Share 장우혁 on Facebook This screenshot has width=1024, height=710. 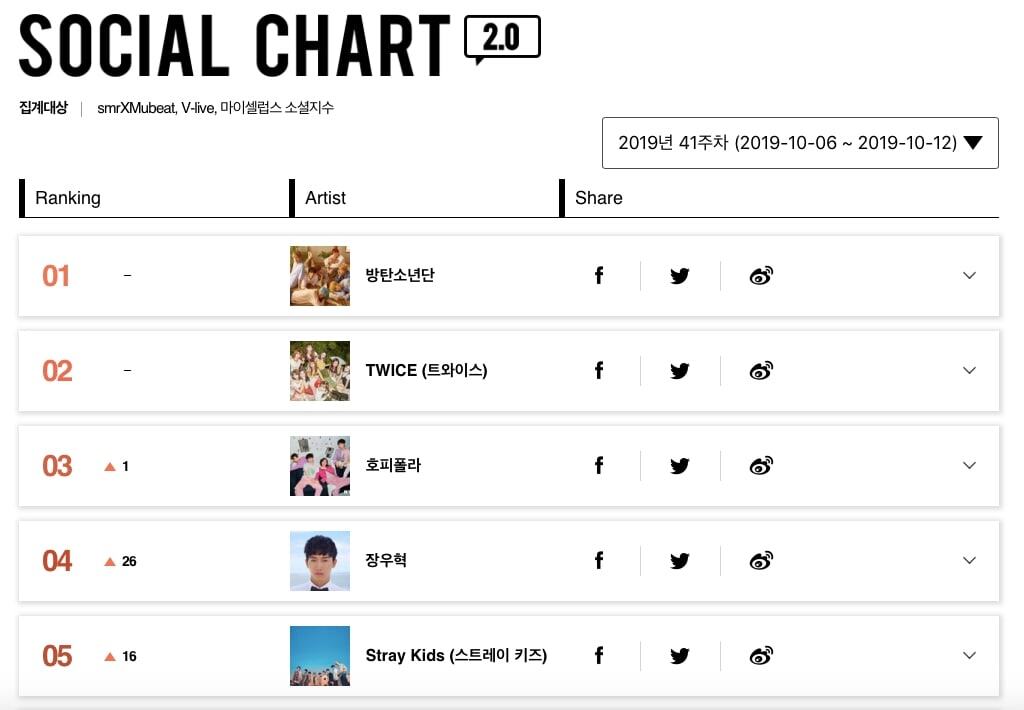pyautogui.click(x=599, y=561)
